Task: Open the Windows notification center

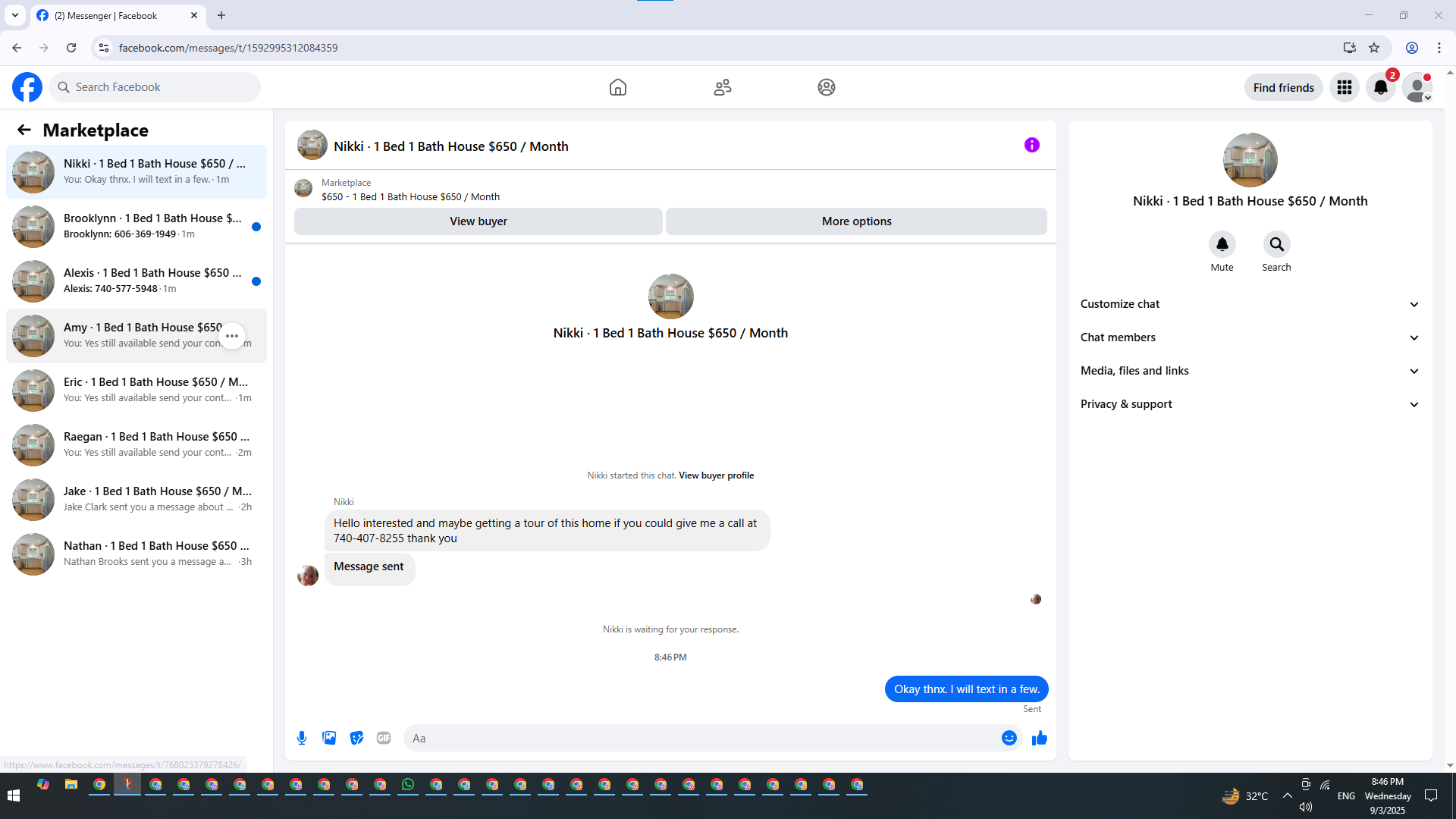Action: point(1431,795)
